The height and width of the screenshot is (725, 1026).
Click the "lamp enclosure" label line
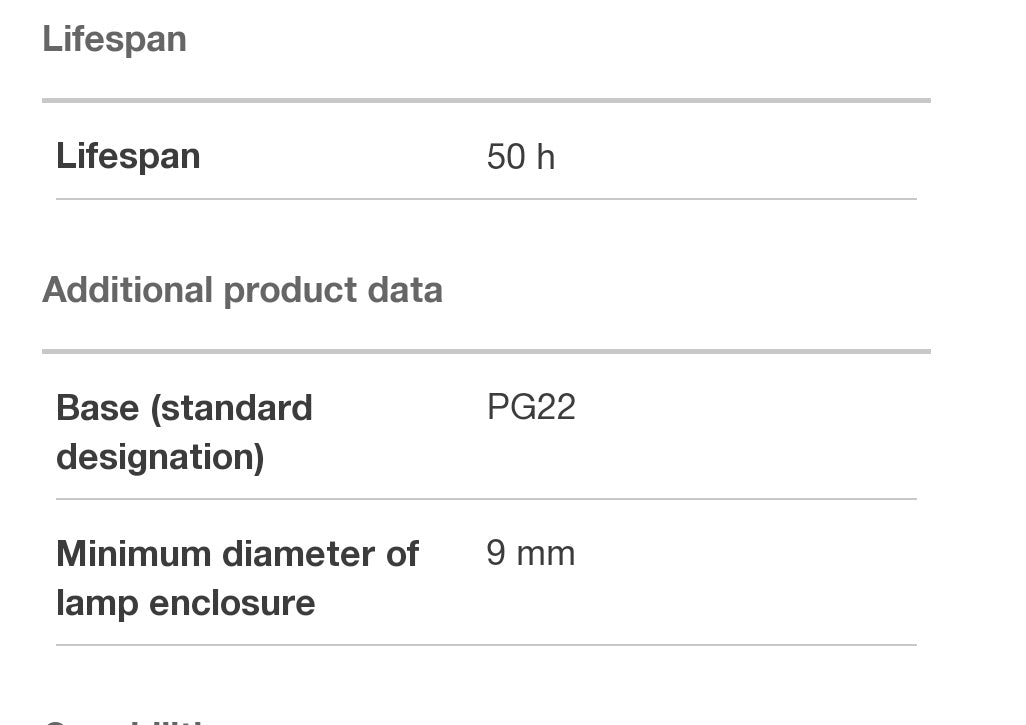[185, 603]
